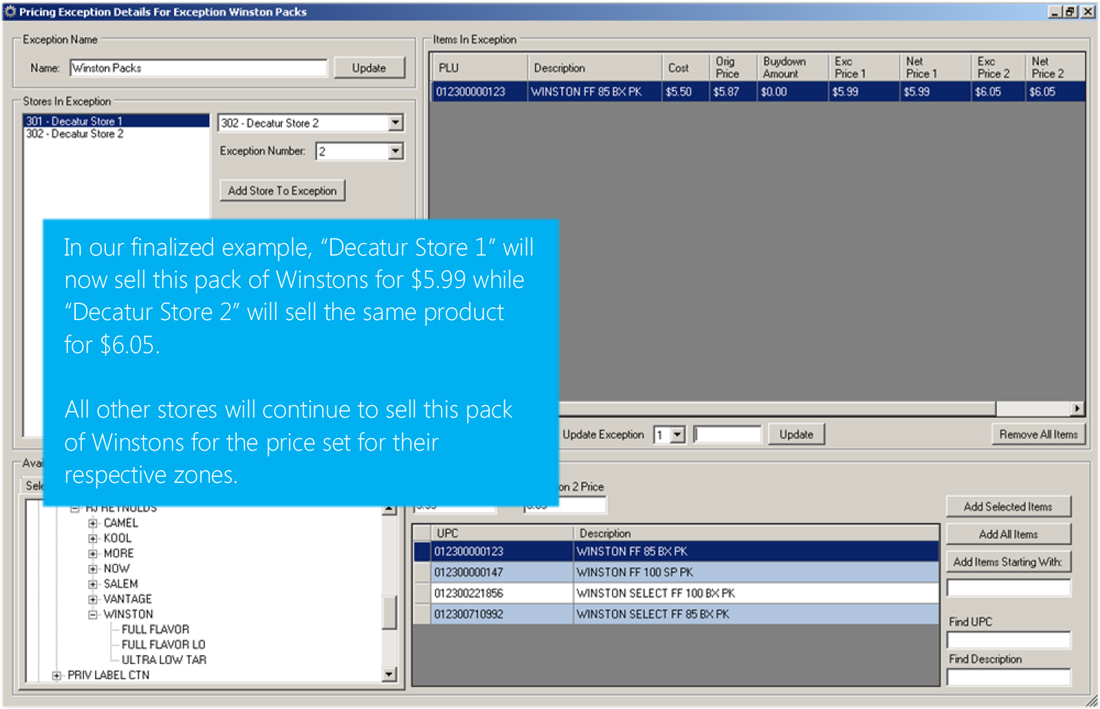Edit the Name field containing Winston Packs
The height and width of the screenshot is (709, 1100).
coord(199,68)
